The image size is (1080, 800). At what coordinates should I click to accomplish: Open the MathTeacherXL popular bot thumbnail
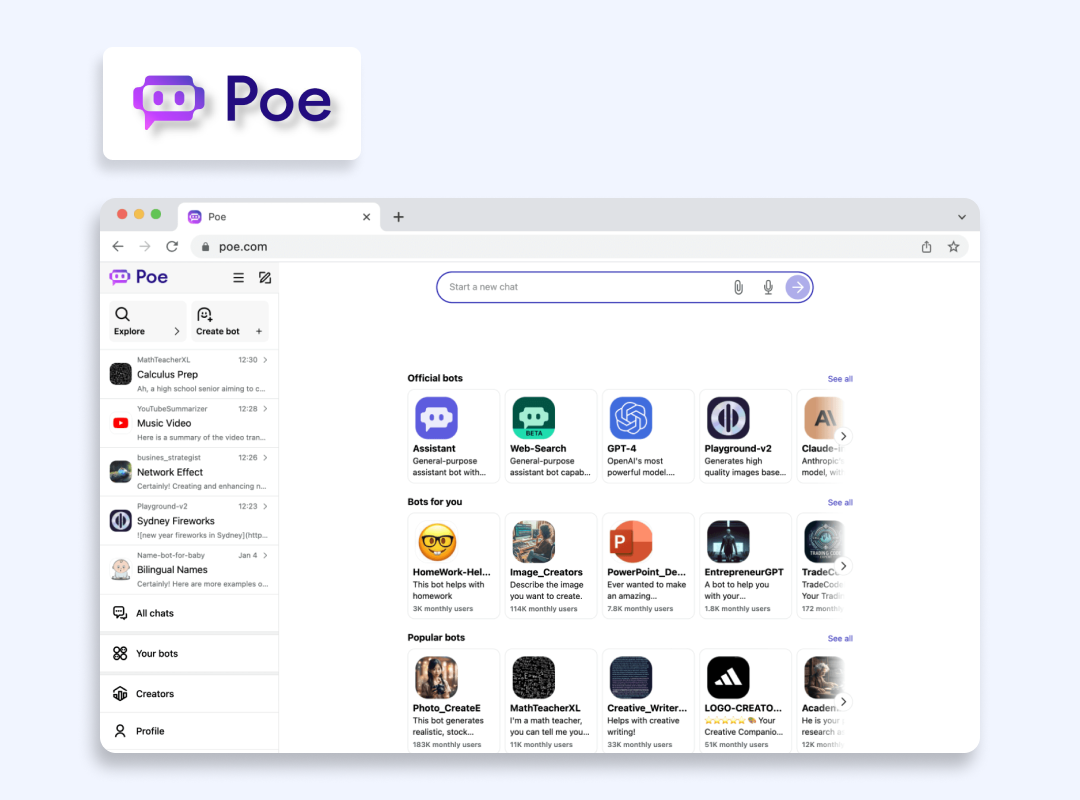tap(534, 677)
